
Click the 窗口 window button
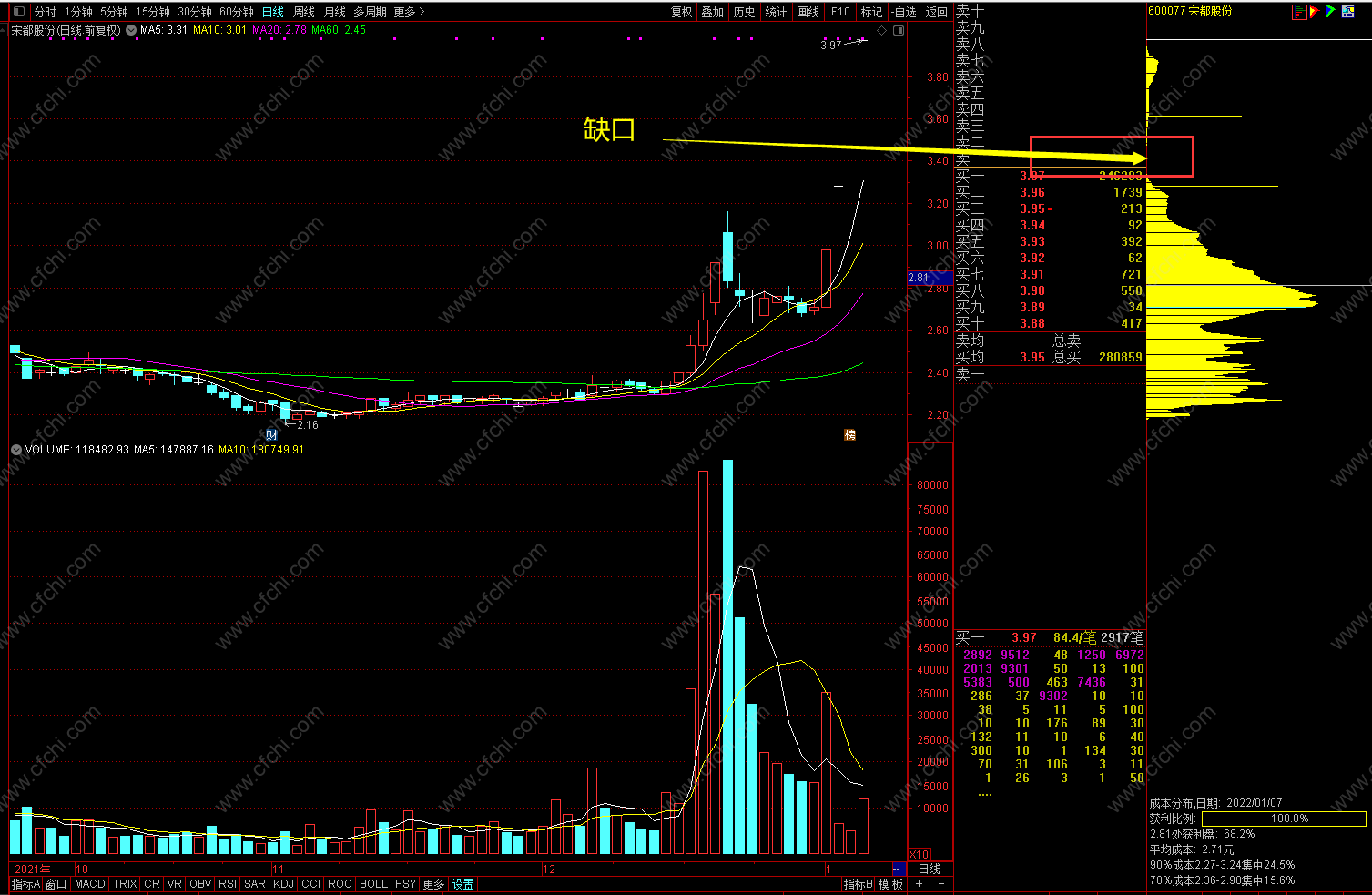(x=56, y=884)
